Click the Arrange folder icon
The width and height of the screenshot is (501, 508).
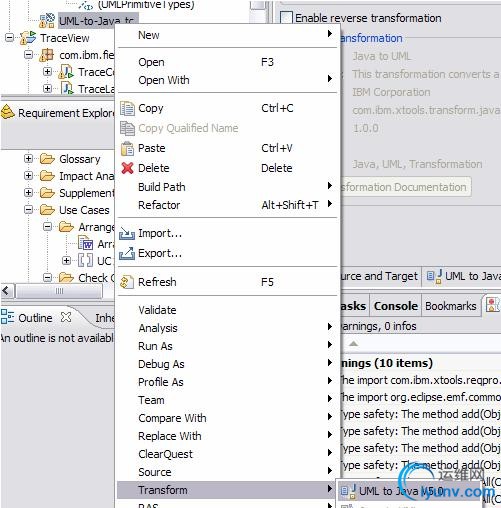[66, 227]
